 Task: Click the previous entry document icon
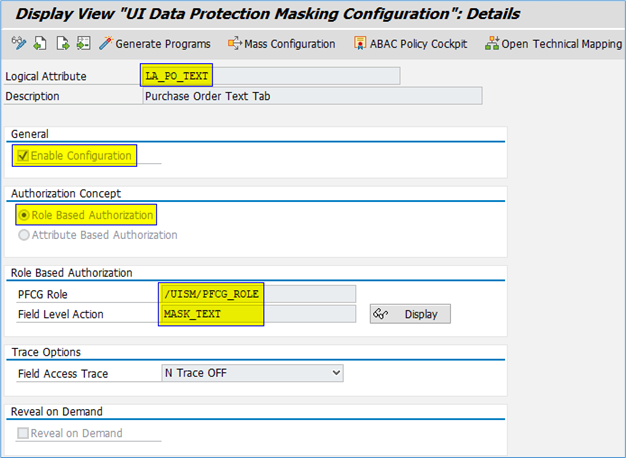point(40,43)
